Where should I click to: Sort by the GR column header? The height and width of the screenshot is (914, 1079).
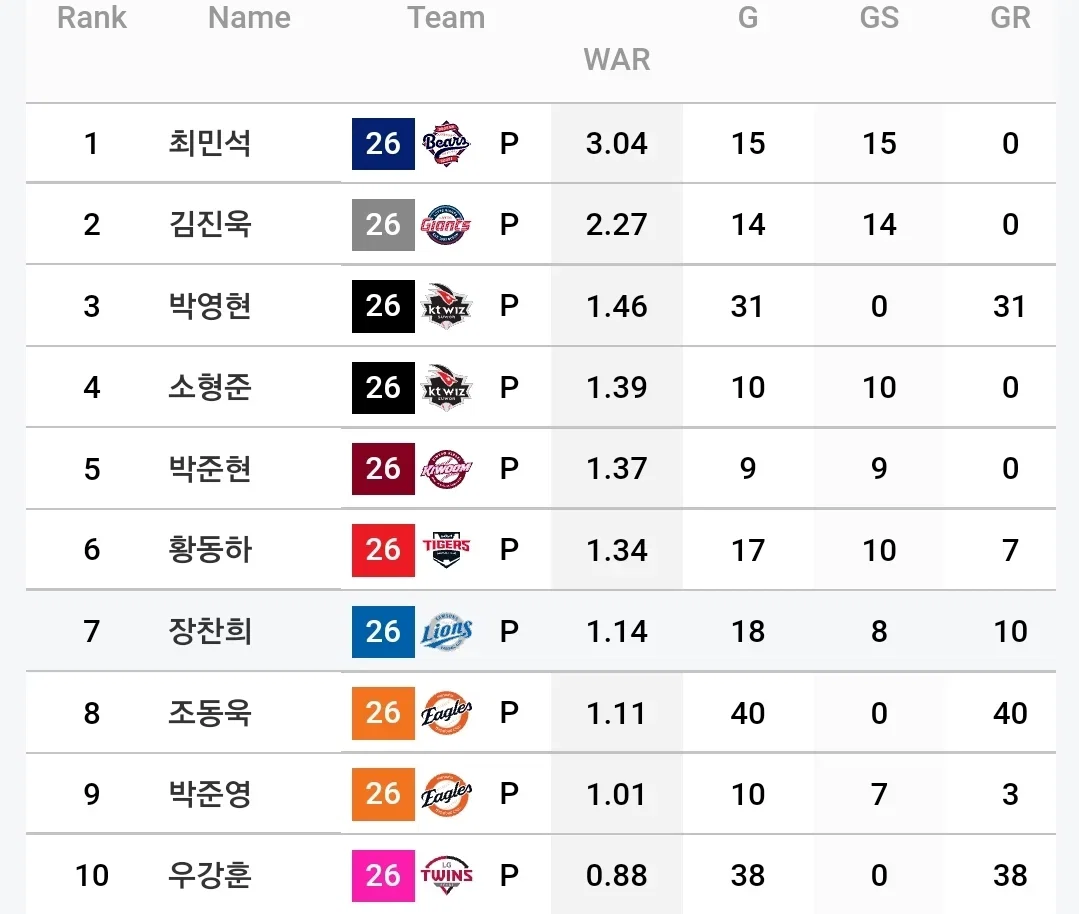(1010, 17)
